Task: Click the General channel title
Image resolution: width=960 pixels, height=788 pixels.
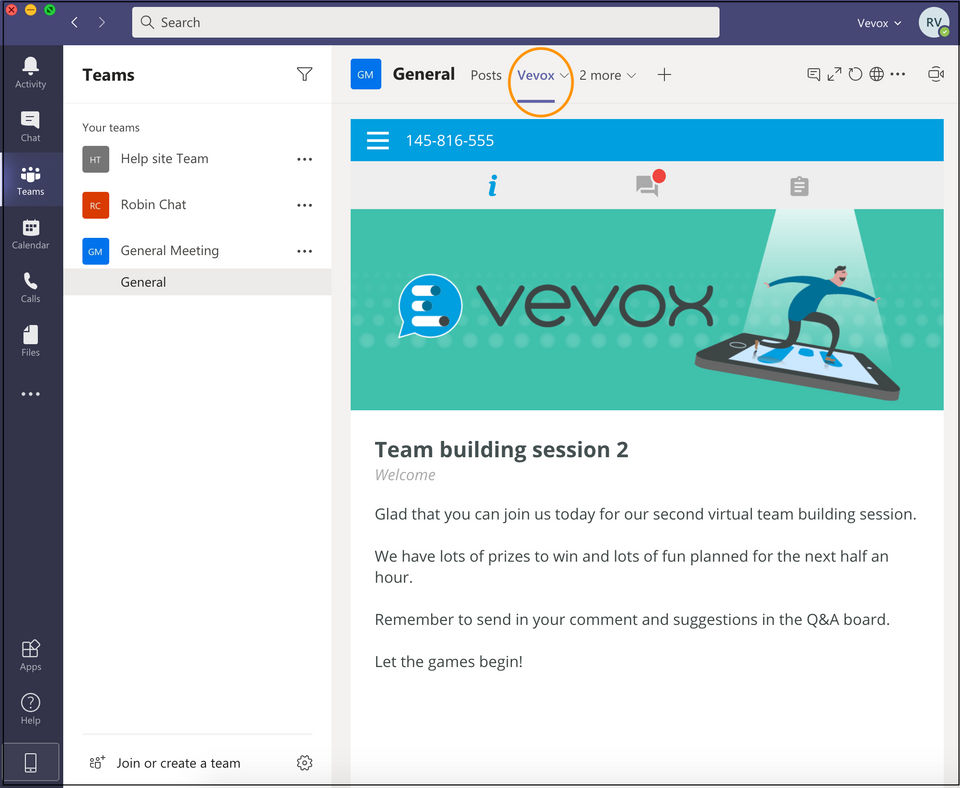Action: coord(424,74)
